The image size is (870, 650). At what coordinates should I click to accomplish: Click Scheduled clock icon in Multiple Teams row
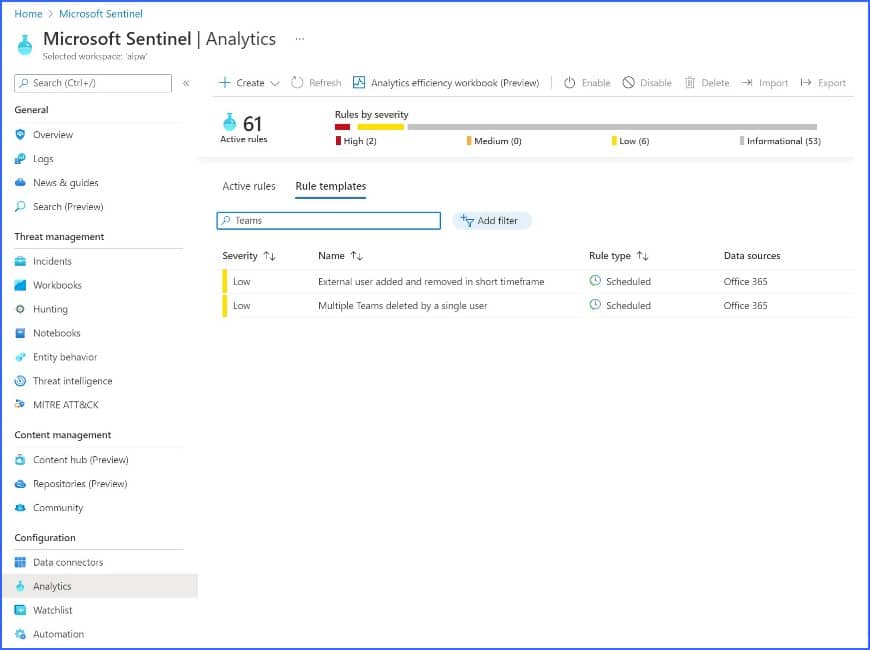coord(595,305)
